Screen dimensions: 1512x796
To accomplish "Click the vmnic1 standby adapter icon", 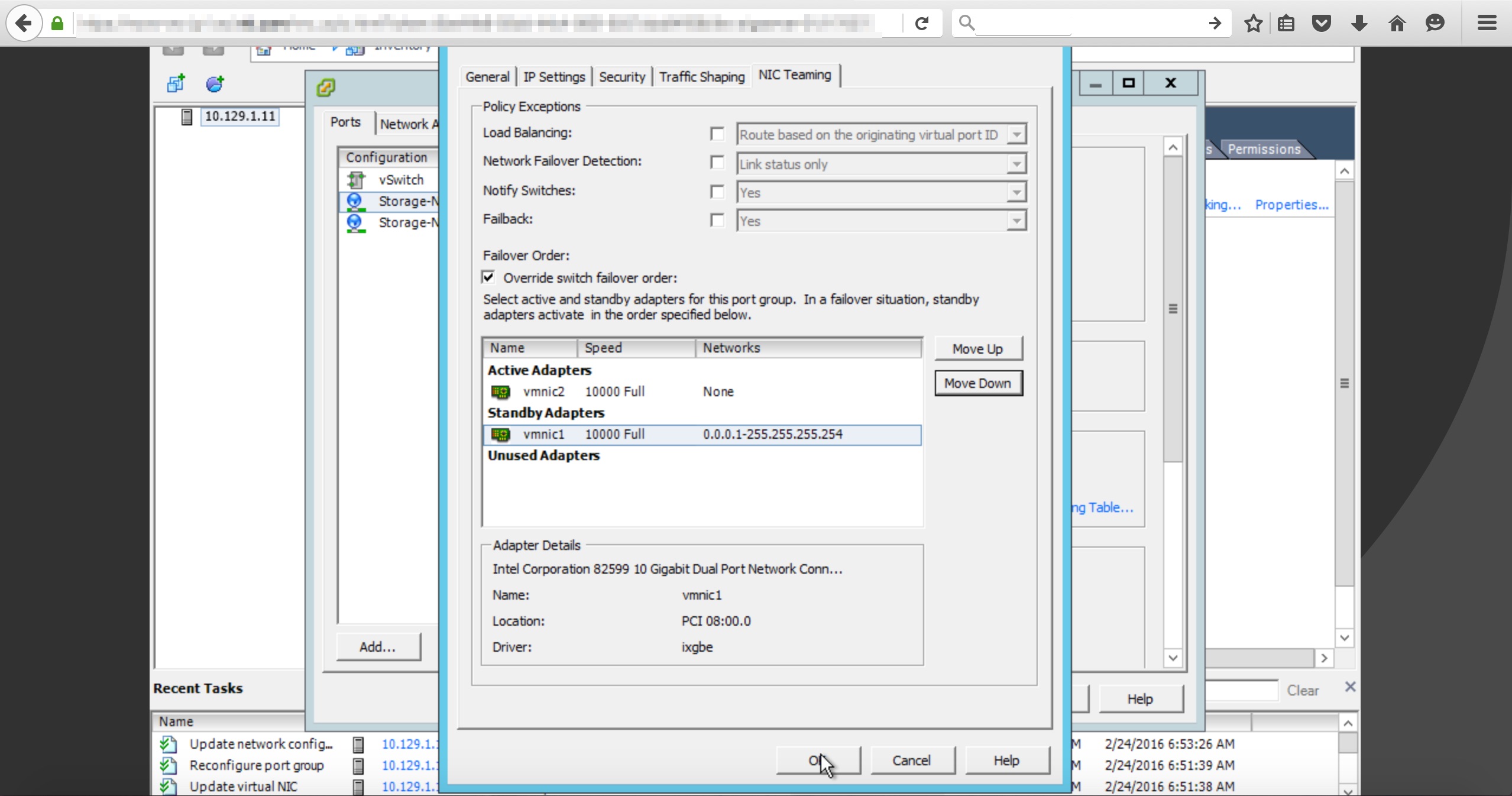I will pos(500,435).
